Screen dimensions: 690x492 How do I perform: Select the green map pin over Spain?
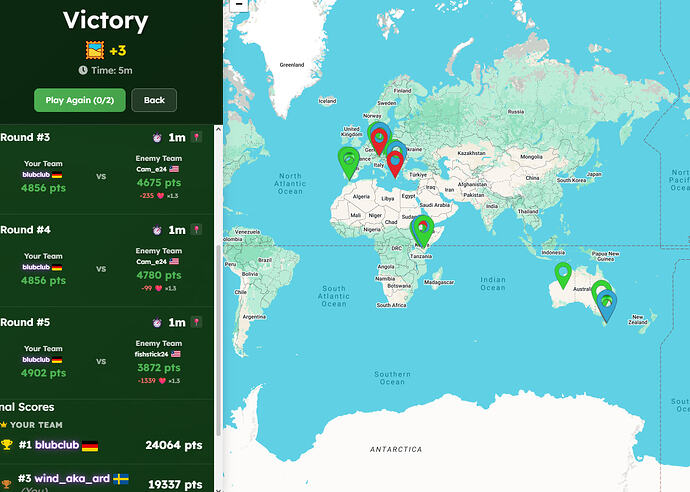(349, 162)
